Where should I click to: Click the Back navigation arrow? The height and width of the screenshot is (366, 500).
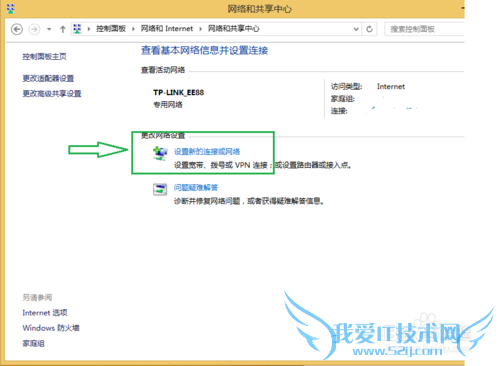tap(17, 29)
